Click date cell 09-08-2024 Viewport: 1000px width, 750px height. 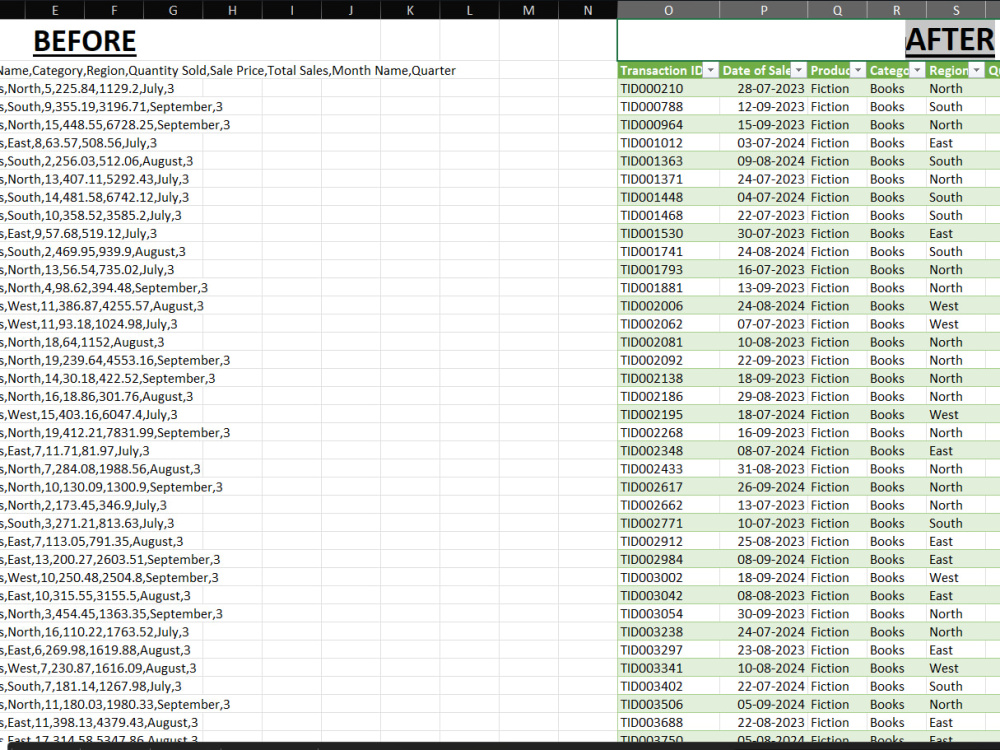(x=763, y=161)
